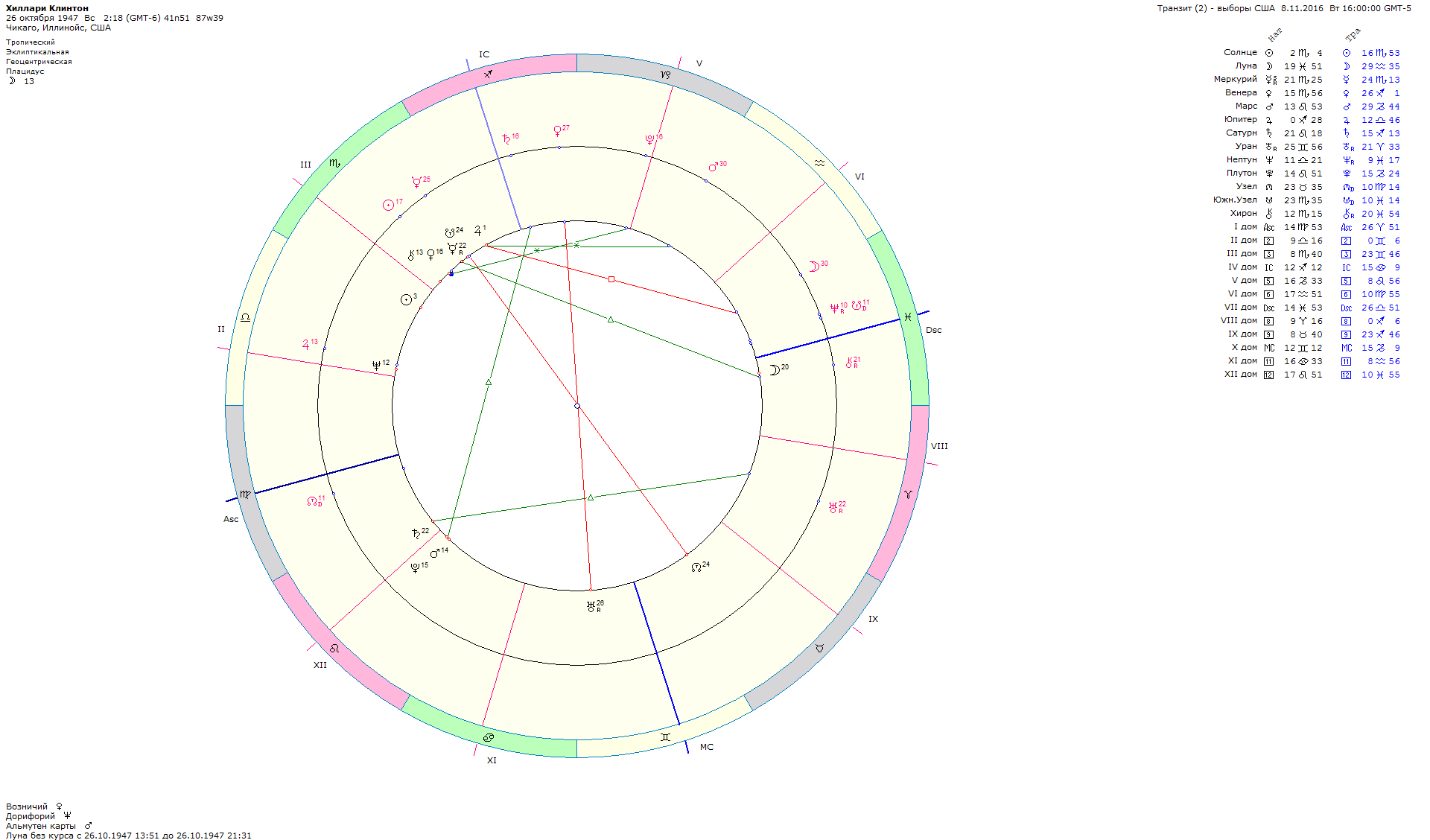The height and width of the screenshot is (840, 1430).
Task: Click the IC axis label
Action: tap(484, 54)
